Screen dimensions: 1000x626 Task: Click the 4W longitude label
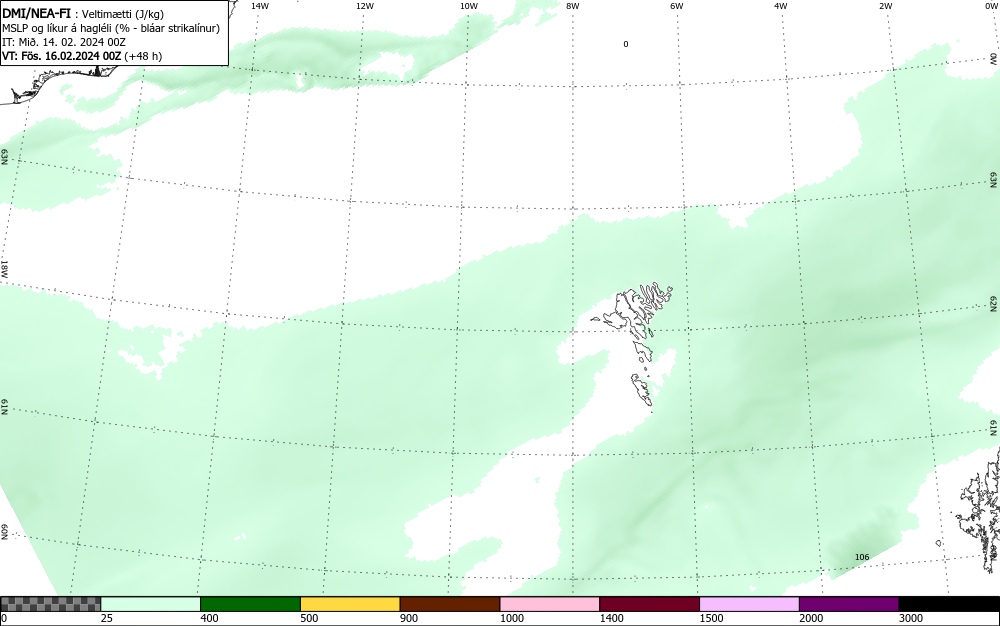point(781,6)
